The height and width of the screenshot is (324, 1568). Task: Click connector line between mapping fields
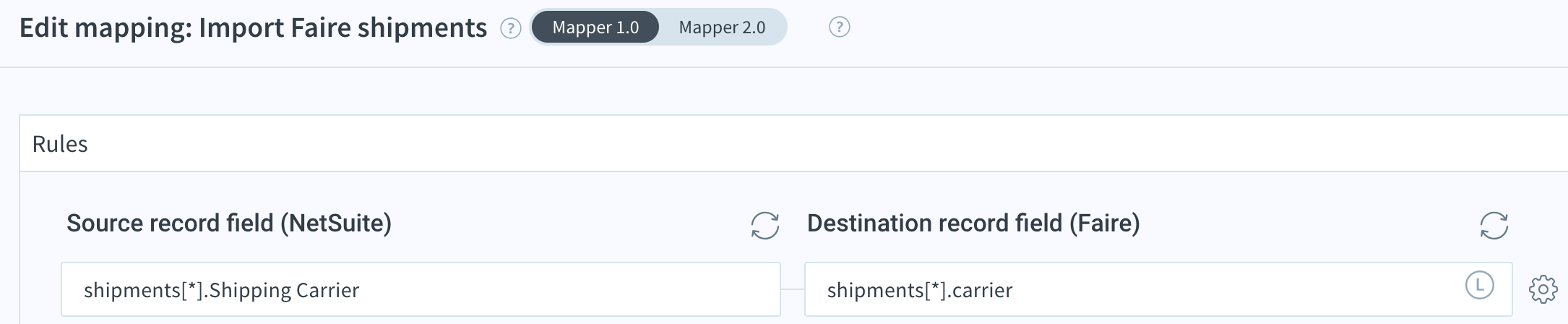coord(793,289)
